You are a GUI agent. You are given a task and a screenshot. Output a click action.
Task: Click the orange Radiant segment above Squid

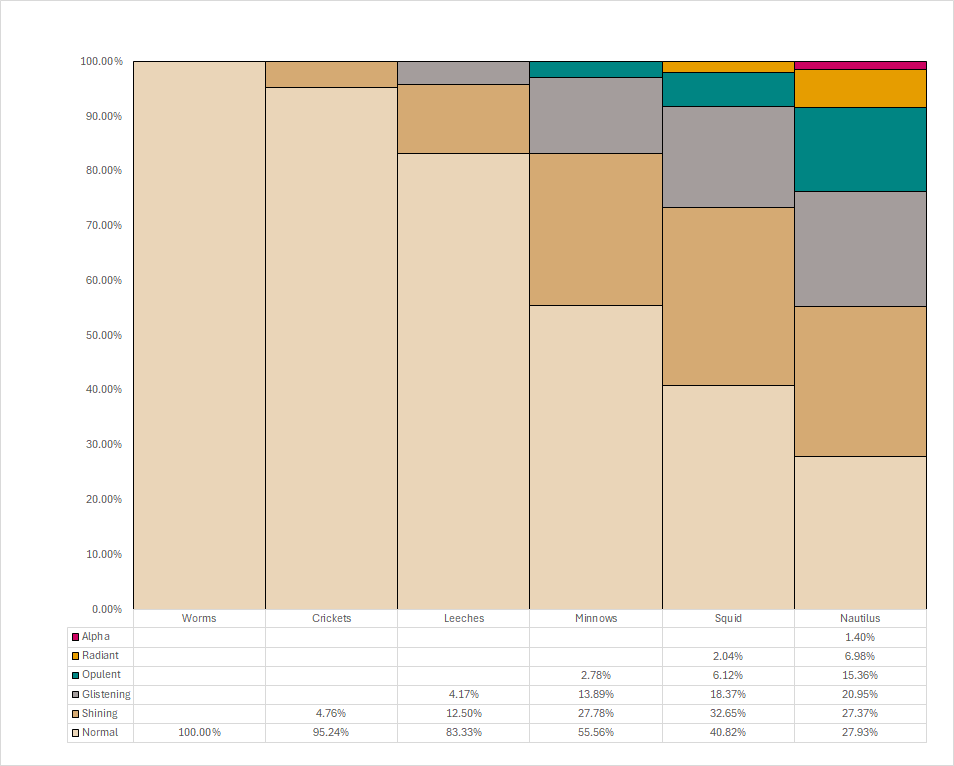728,65
